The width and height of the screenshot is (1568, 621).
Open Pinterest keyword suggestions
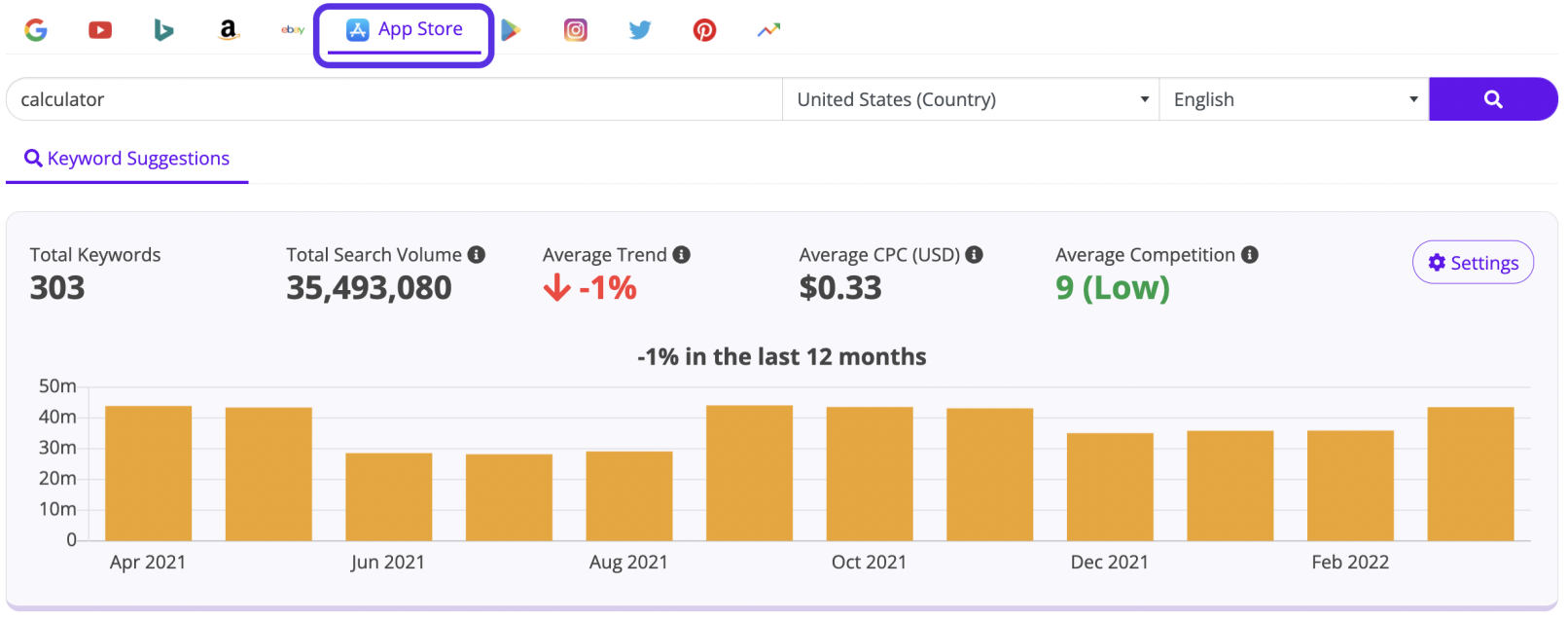click(704, 29)
